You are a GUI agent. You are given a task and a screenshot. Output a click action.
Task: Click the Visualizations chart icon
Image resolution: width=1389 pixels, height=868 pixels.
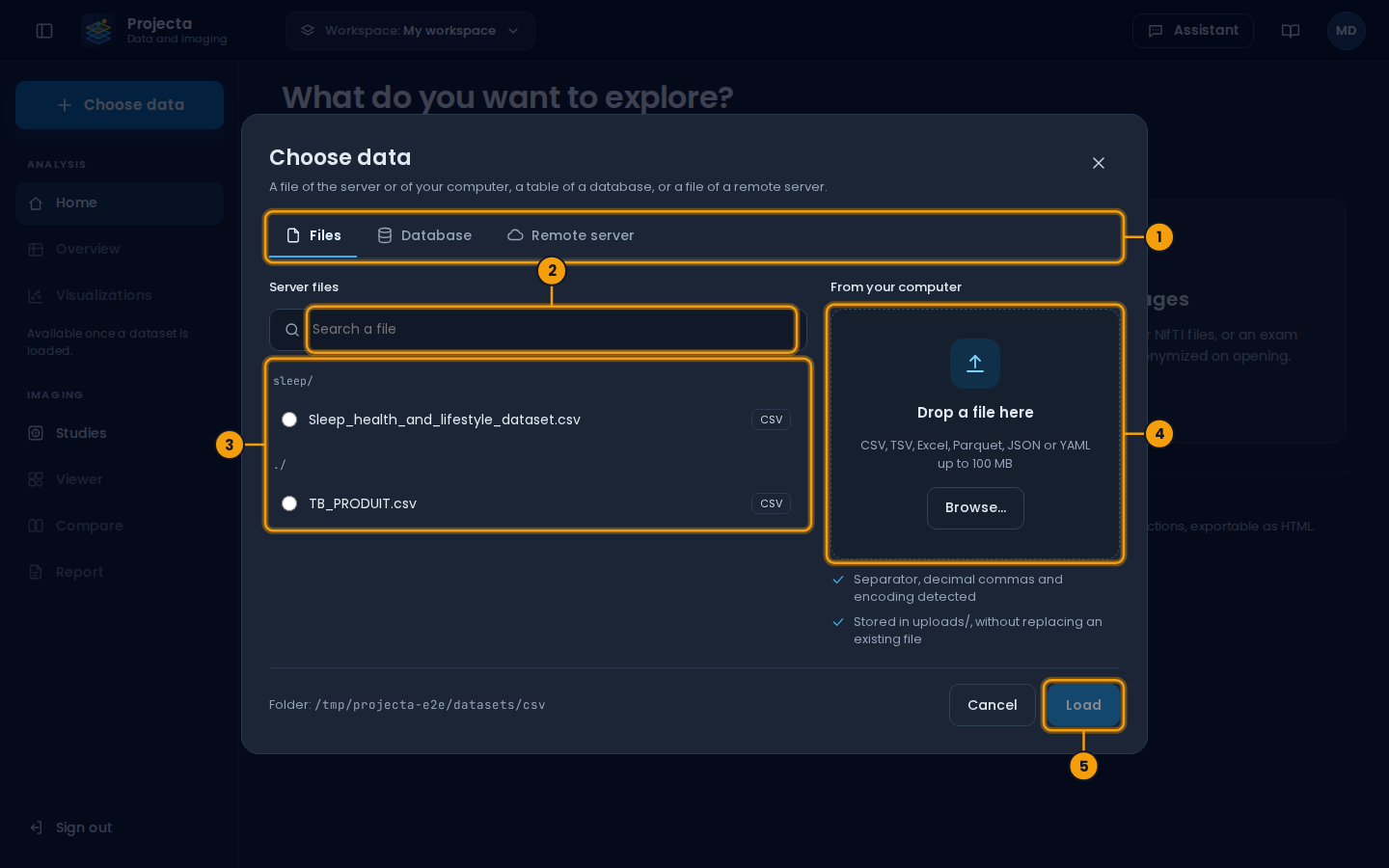tap(36, 296)
